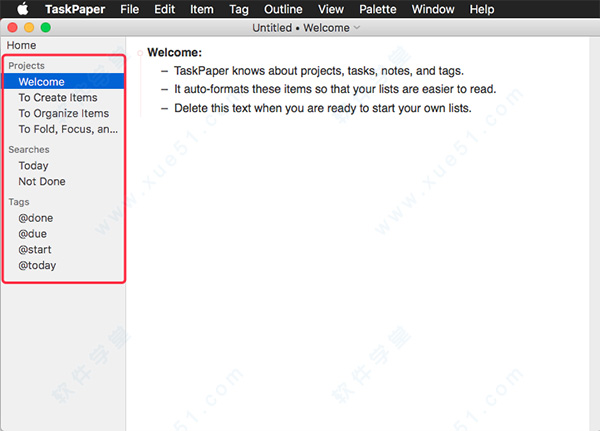
Task: Click the title bar document dropdown chevron
Action: [x=357, y=28]
